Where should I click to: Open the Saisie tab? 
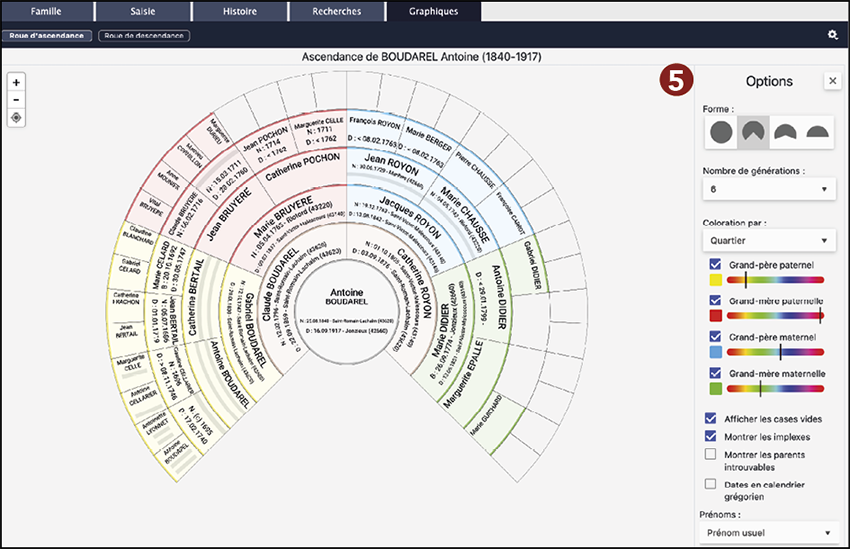(x=143, y=11)
